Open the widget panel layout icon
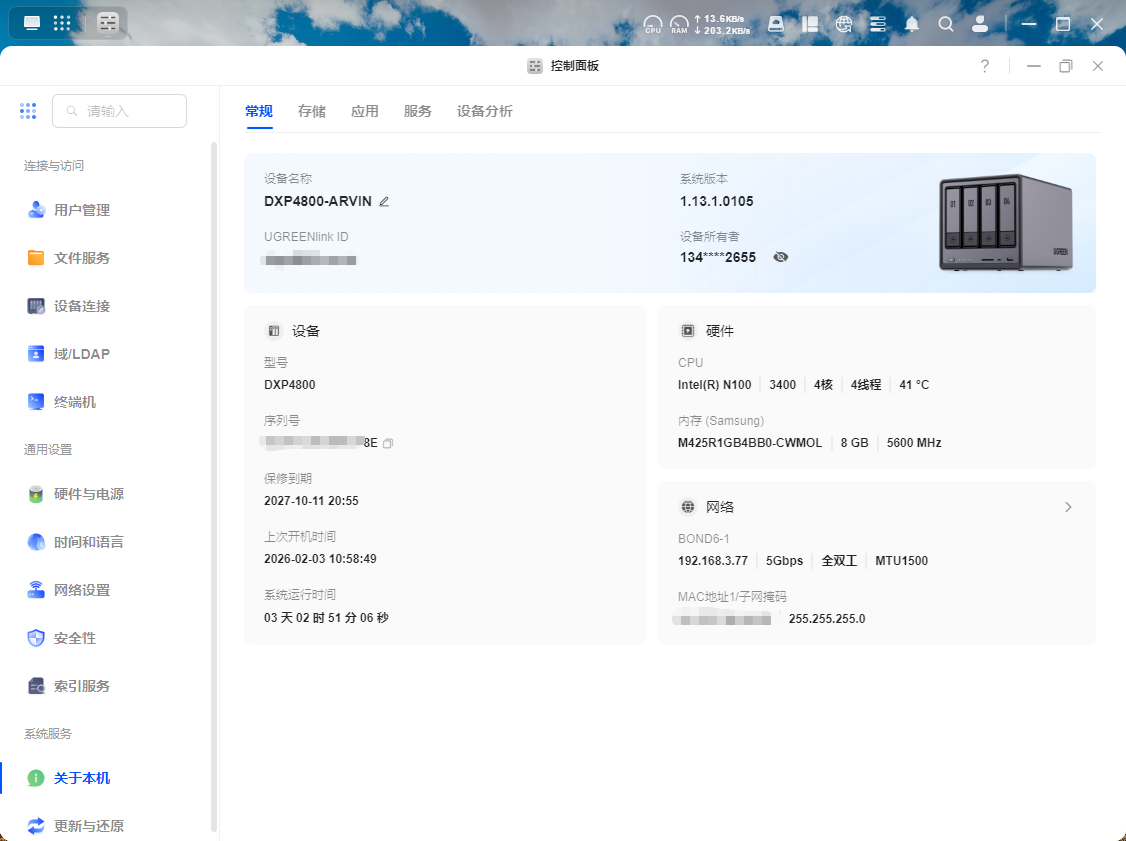The width and height of the screenshot is (1126, 841). point(810,24)
